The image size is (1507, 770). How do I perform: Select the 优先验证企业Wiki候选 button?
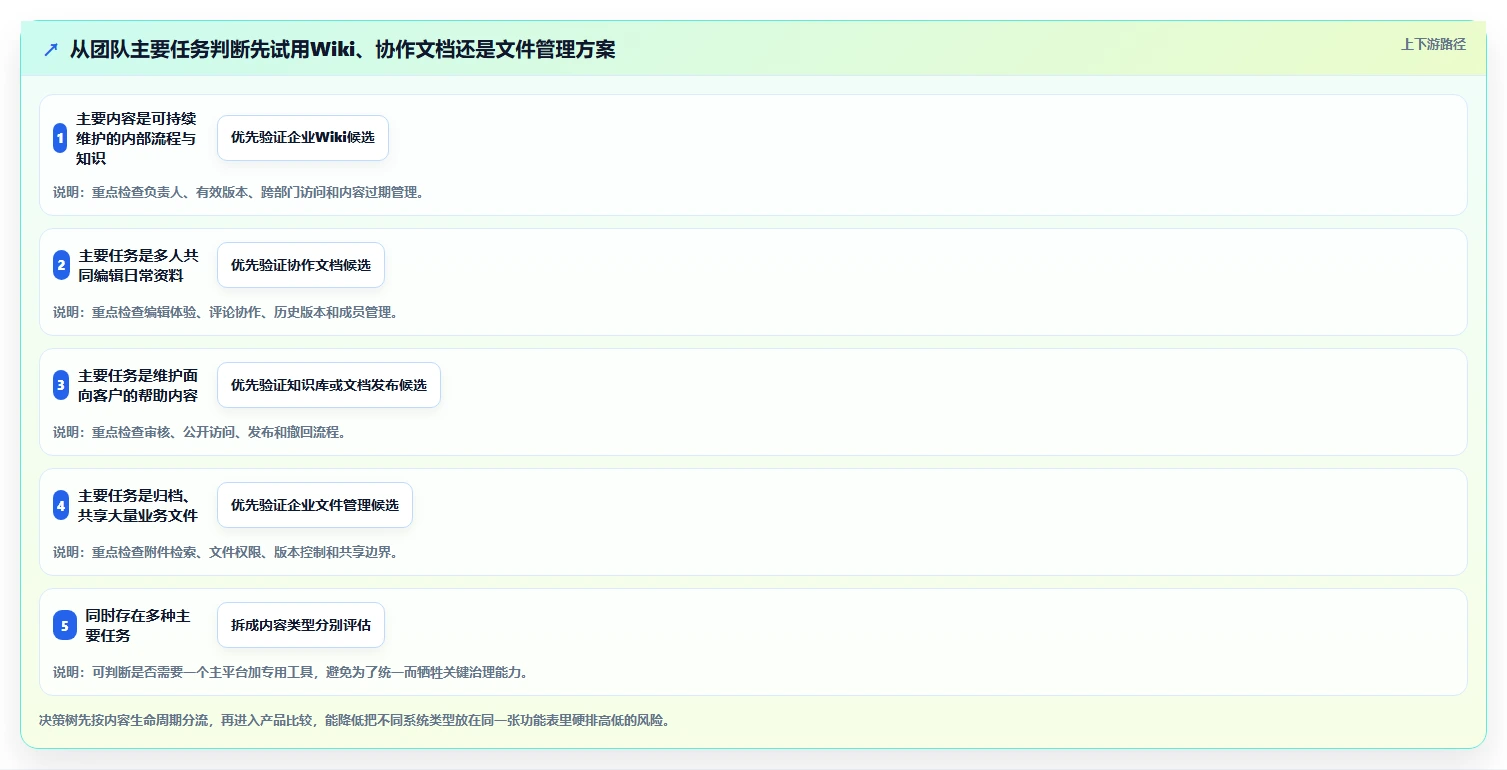point(303,138)
